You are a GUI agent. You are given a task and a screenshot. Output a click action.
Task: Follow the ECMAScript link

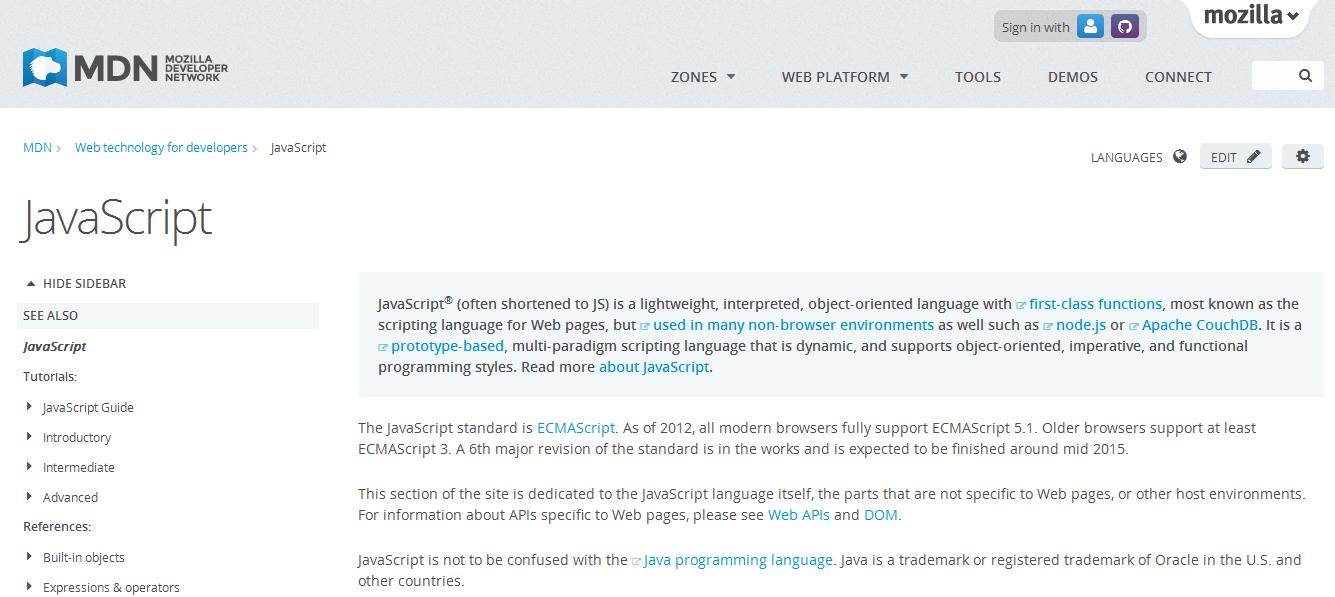[576, 427]
